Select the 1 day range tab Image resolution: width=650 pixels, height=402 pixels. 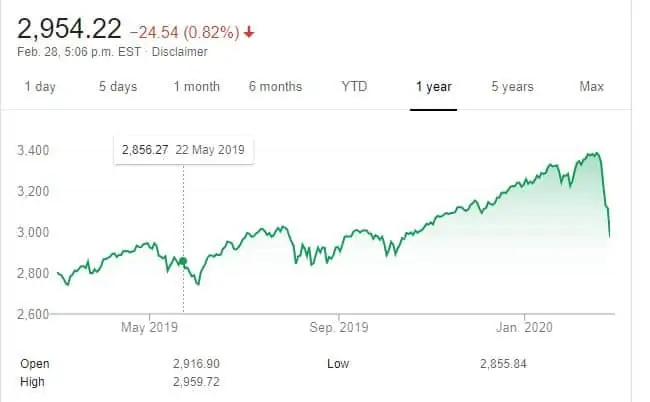[40, 87]
